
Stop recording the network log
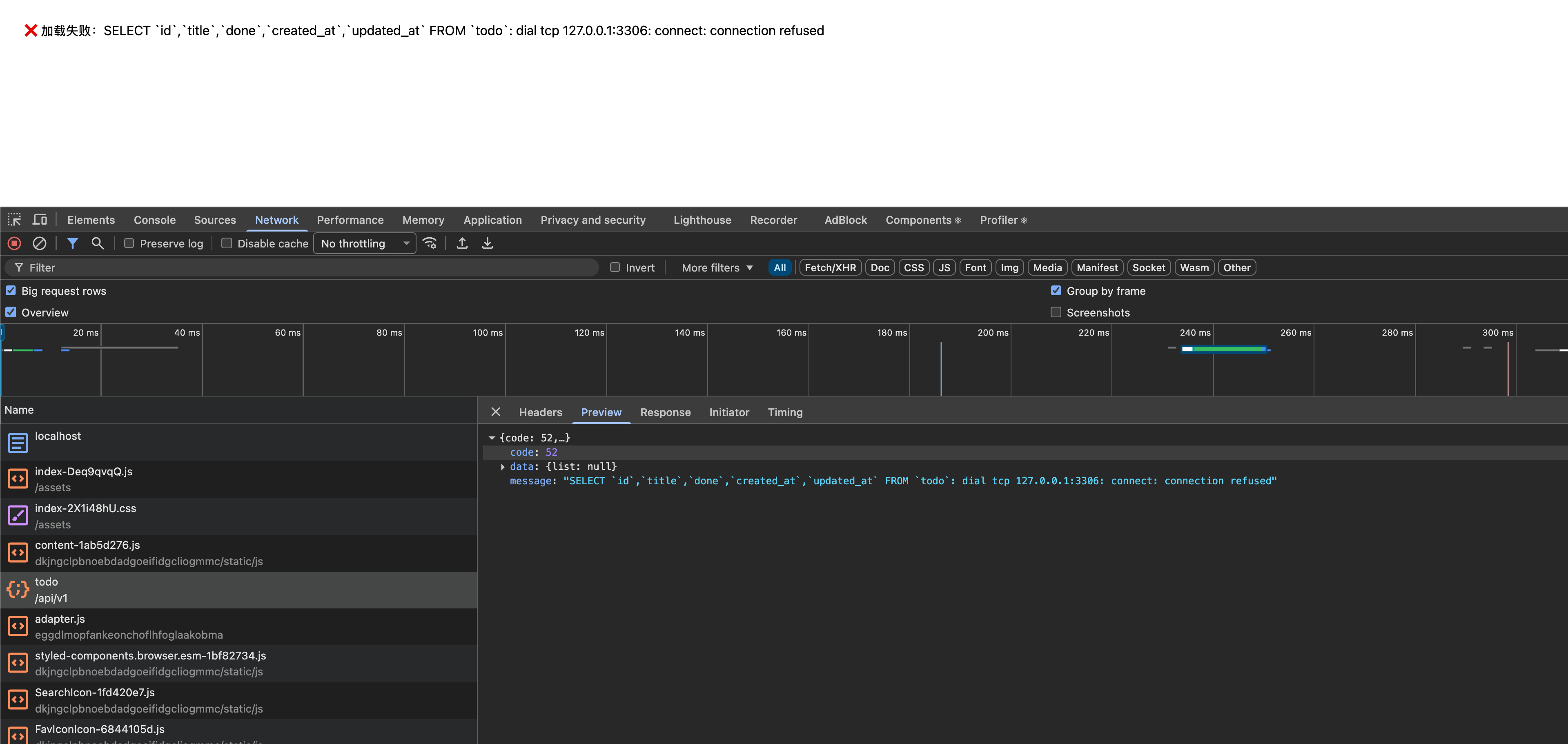pyautogui.click(x=15, y=243)
